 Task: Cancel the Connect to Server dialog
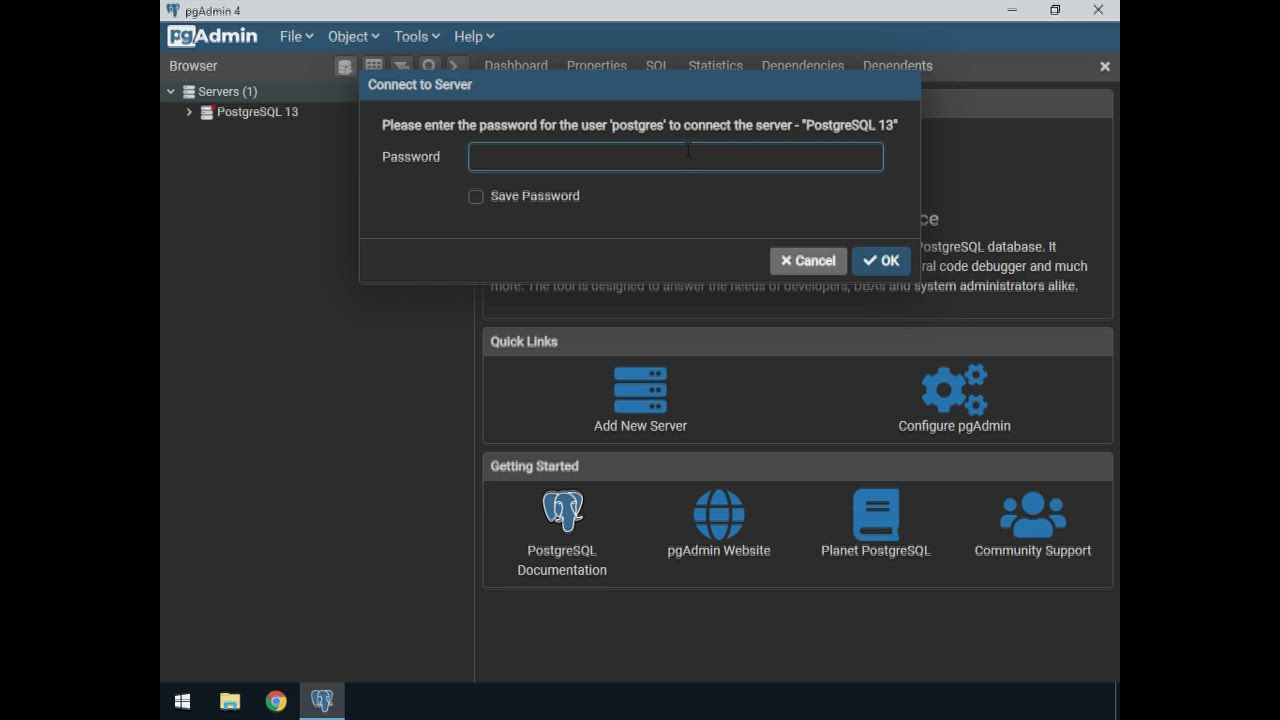(x=808, y=261)
